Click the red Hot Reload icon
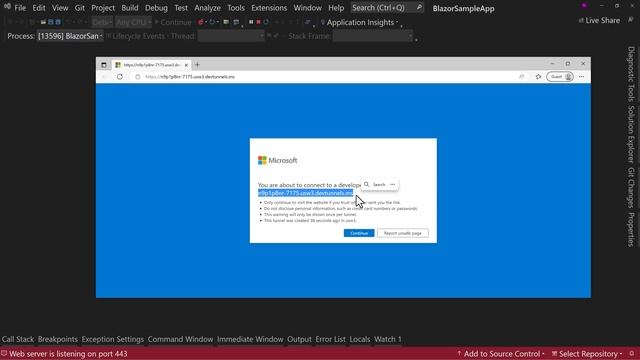 (x=200, y=22)
